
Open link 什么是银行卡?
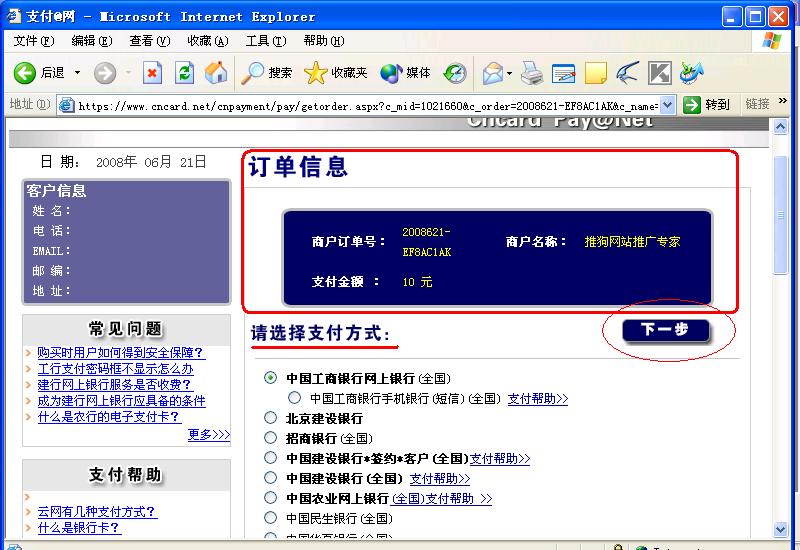click(79, 527)
